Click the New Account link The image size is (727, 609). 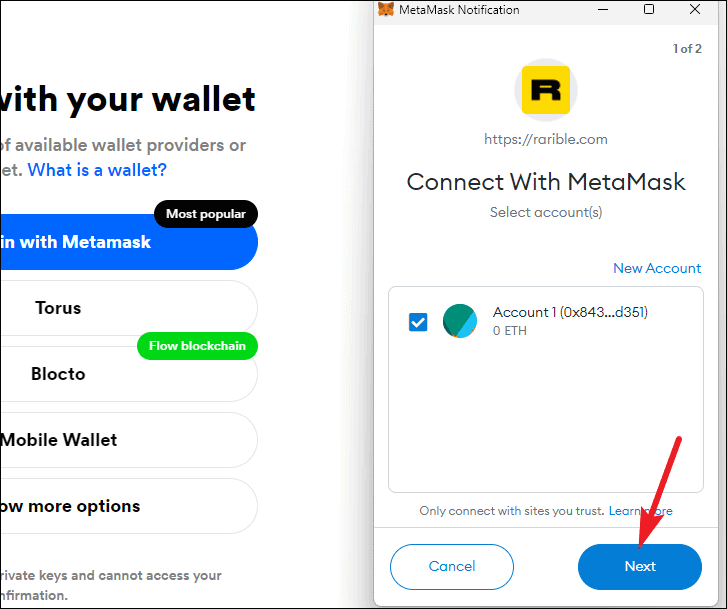click(x=657, y=268)
